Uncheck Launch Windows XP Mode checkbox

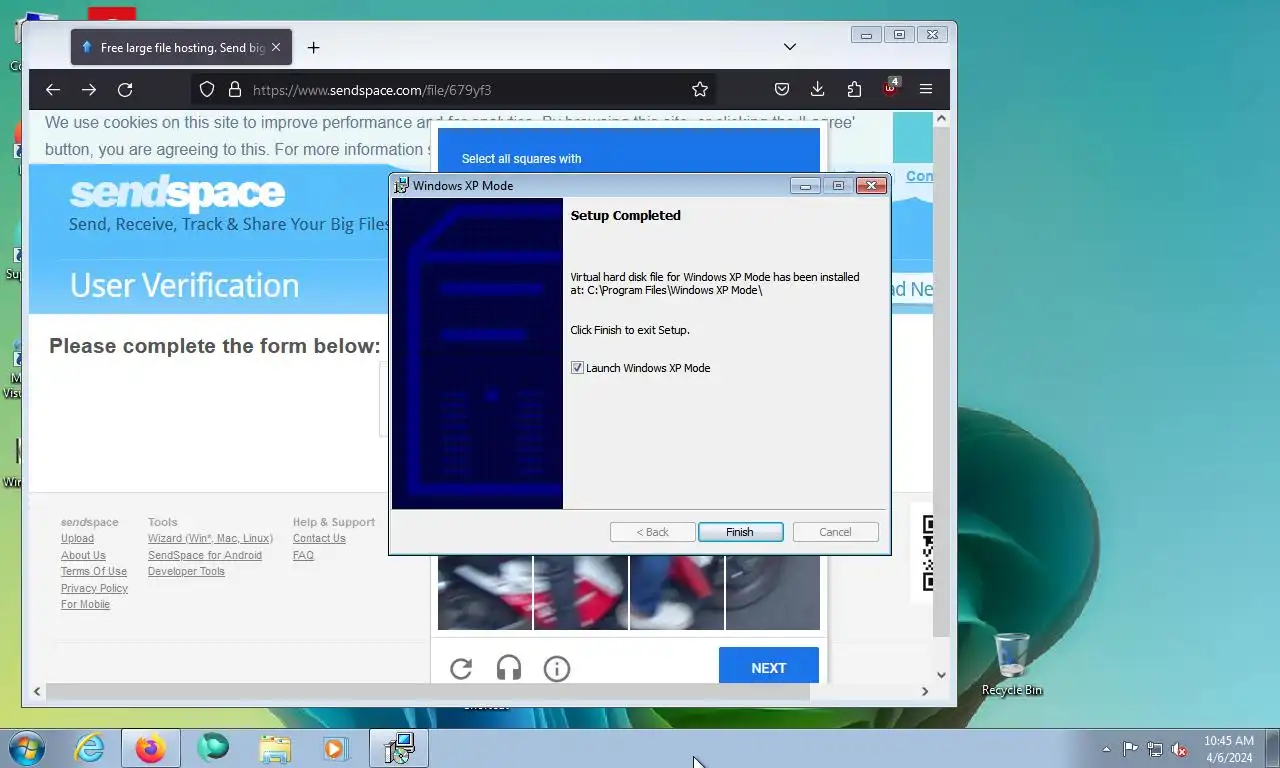(x=577, y=368)
